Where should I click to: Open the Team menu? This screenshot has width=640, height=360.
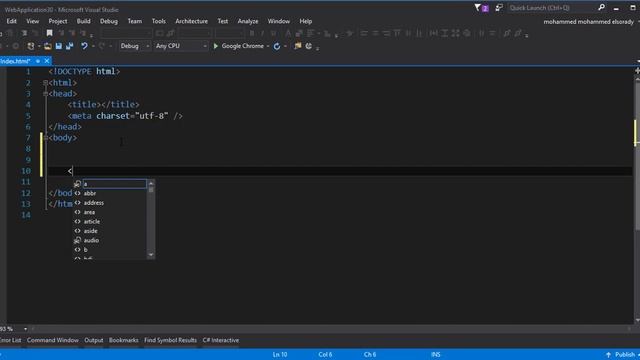(x=135, y=21)
